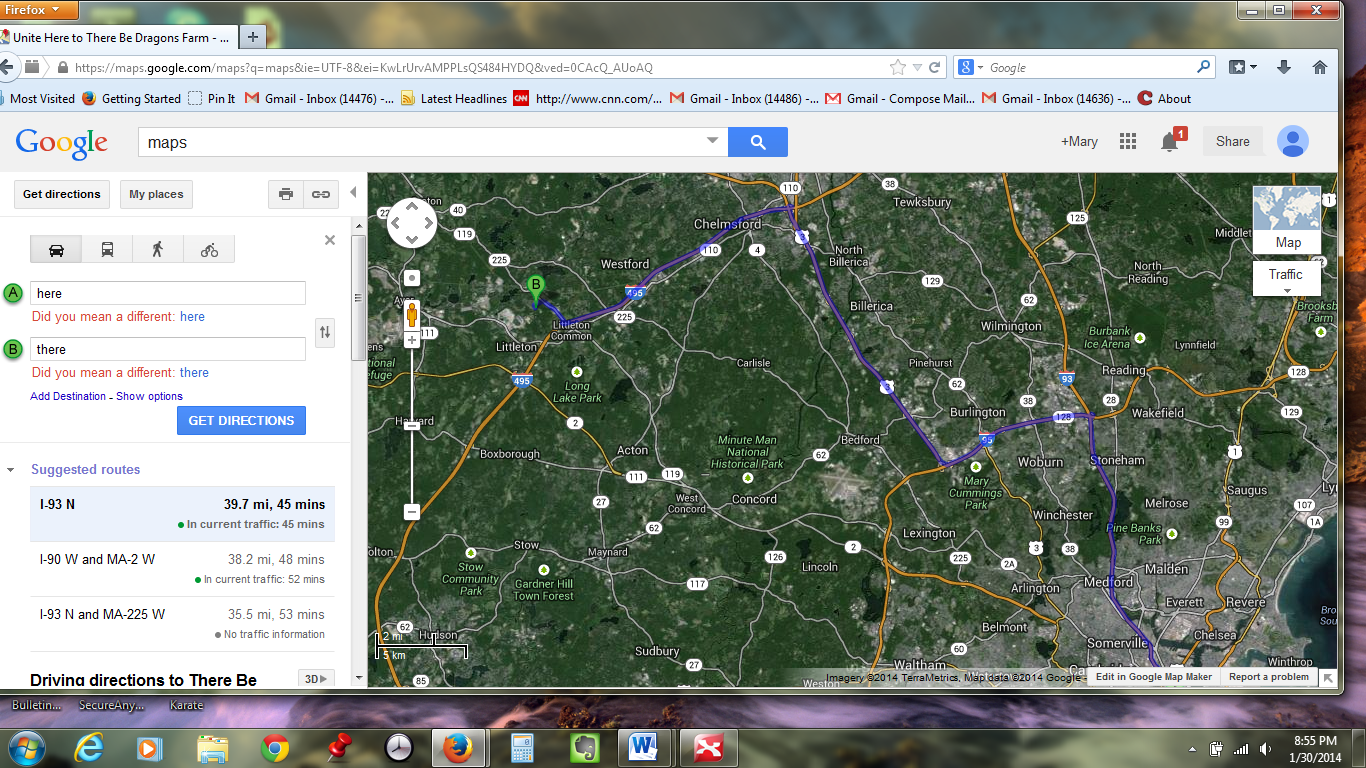The width and height of the screenshot is (1366, 768).
Task: Open the +Mary profile link
Action: click(x=1079, y=142)
